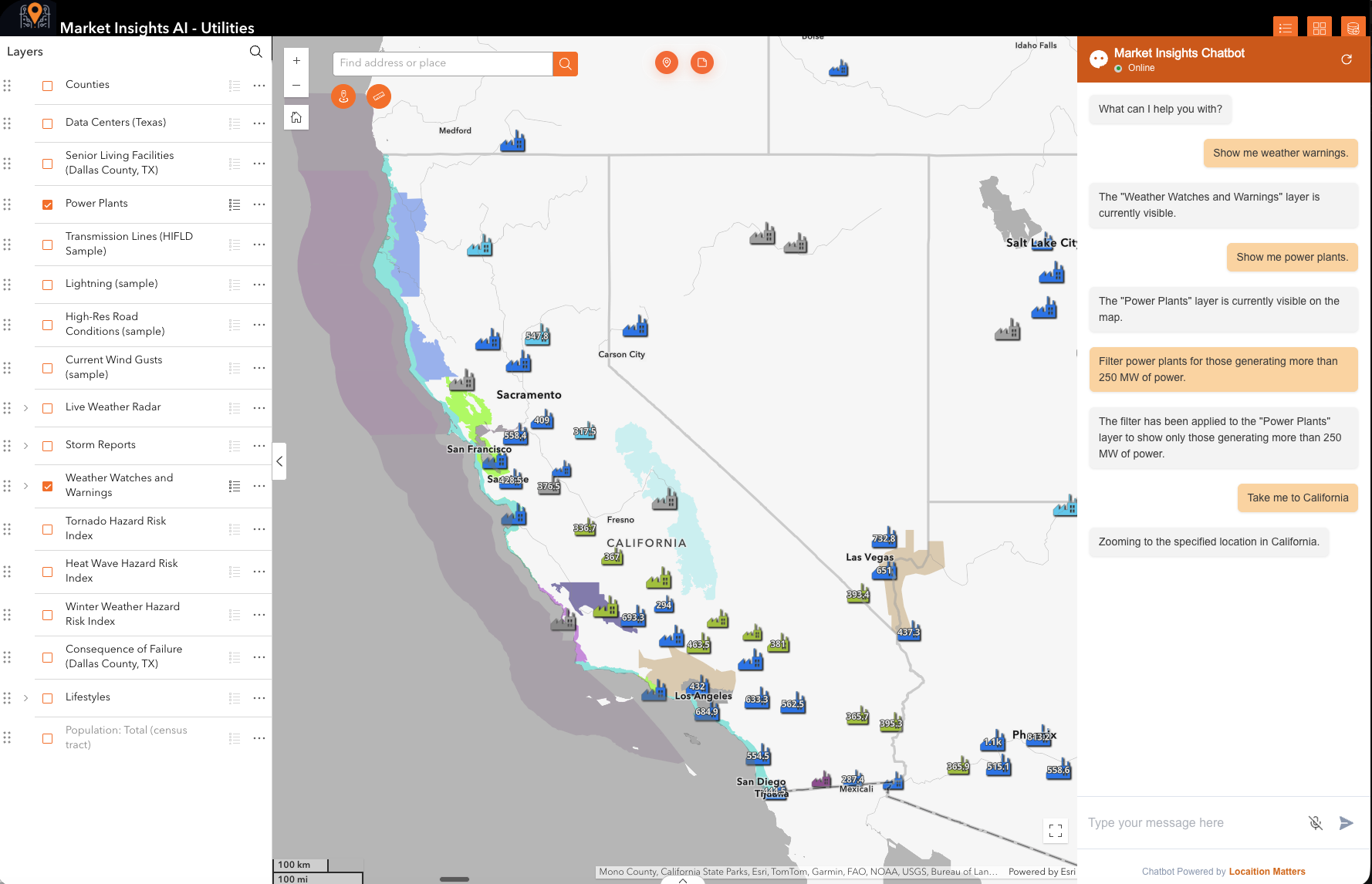Click the map scale bar
Image resolution: width=1372 pixels, height=884 pixels.
click(x=318, y=872)
